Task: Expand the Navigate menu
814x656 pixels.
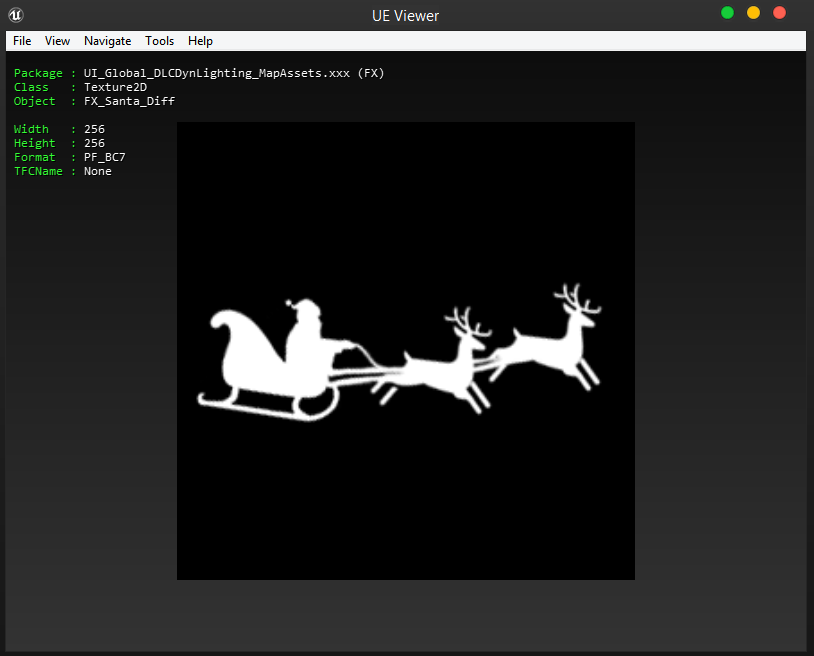Action: [107, 41]
